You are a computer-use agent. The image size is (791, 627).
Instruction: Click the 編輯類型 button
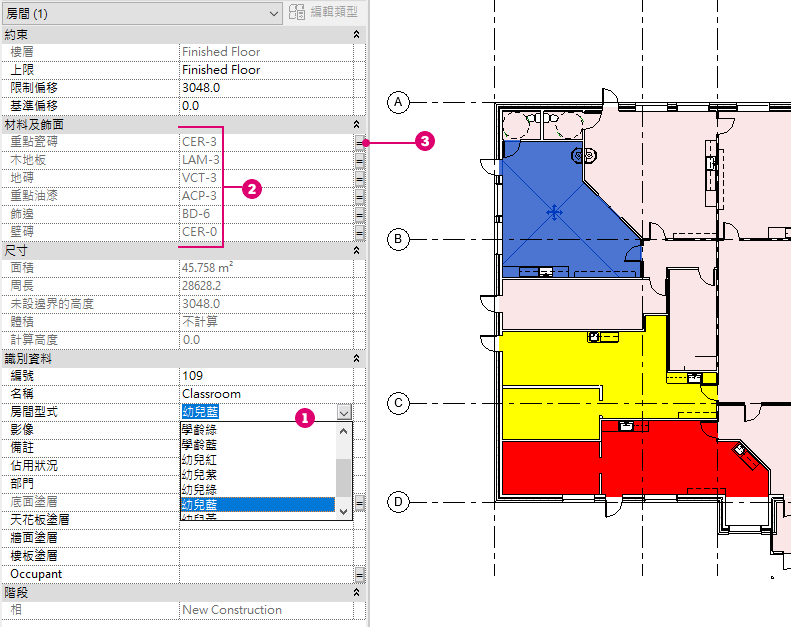(323, 12)
